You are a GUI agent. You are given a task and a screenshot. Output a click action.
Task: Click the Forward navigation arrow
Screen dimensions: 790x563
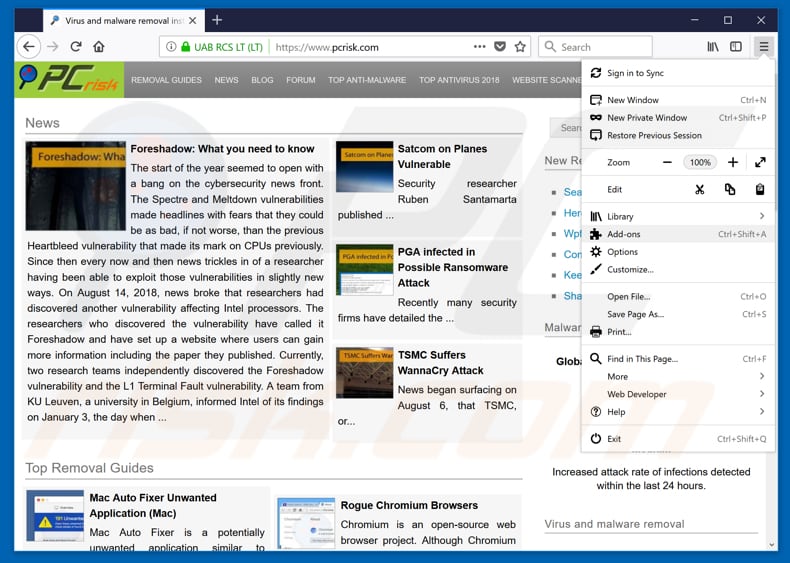53,47
